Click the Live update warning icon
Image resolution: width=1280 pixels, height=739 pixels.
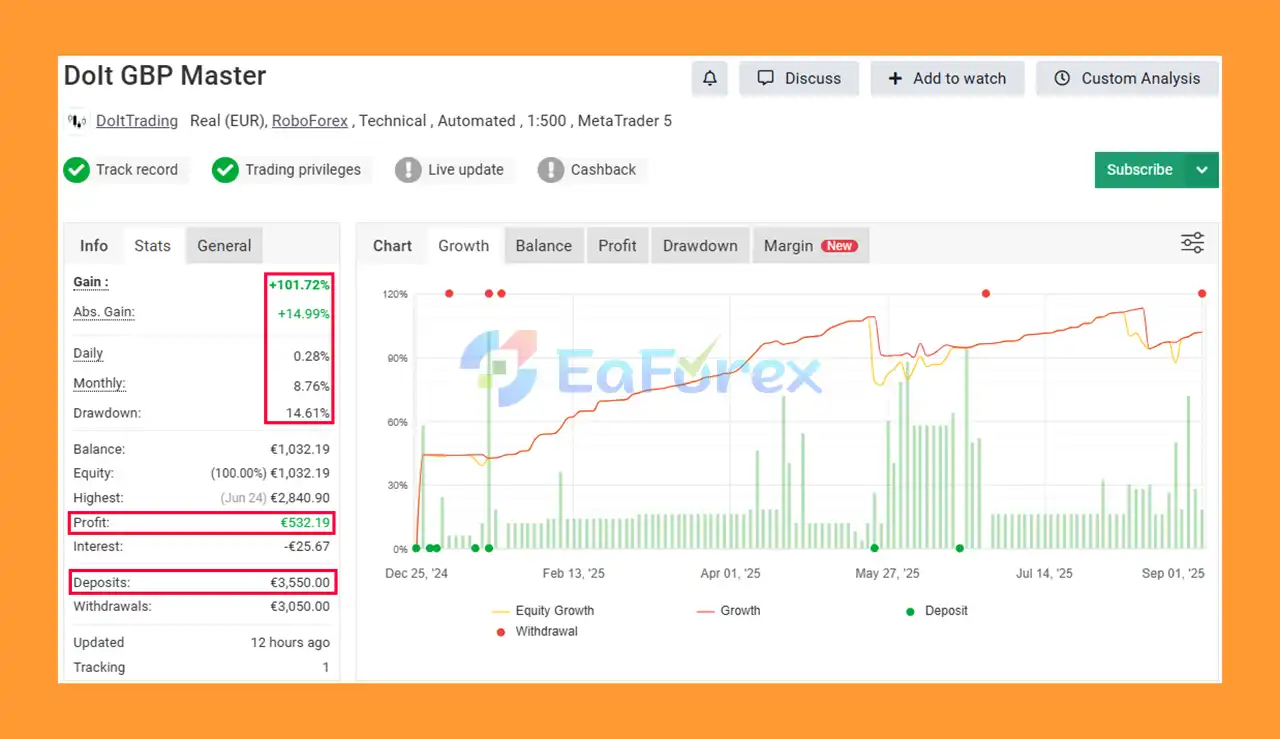(408, 170)
